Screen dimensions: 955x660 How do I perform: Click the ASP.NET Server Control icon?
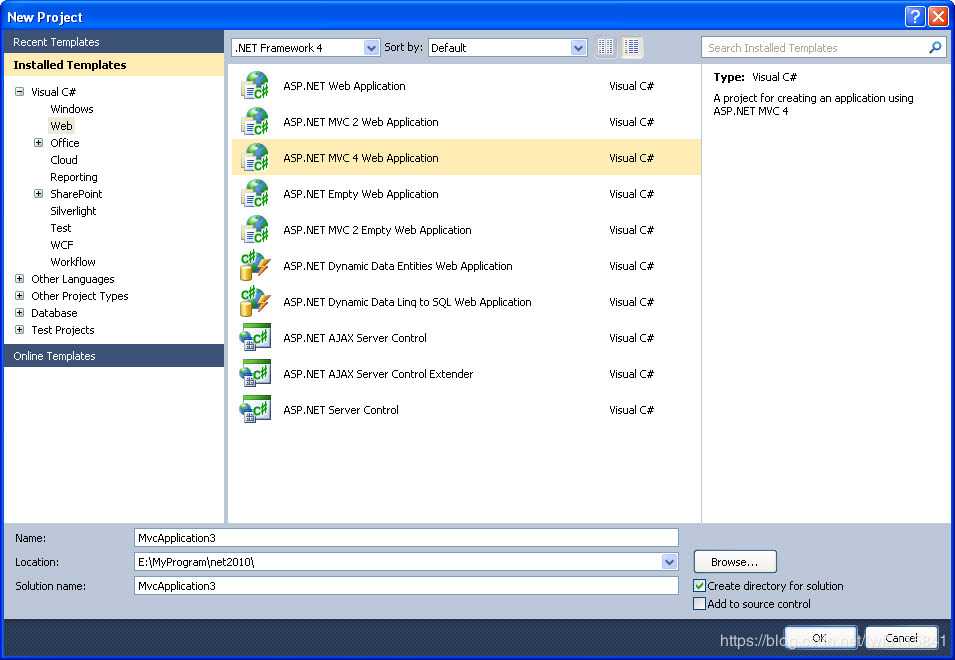tap(255, 409)
